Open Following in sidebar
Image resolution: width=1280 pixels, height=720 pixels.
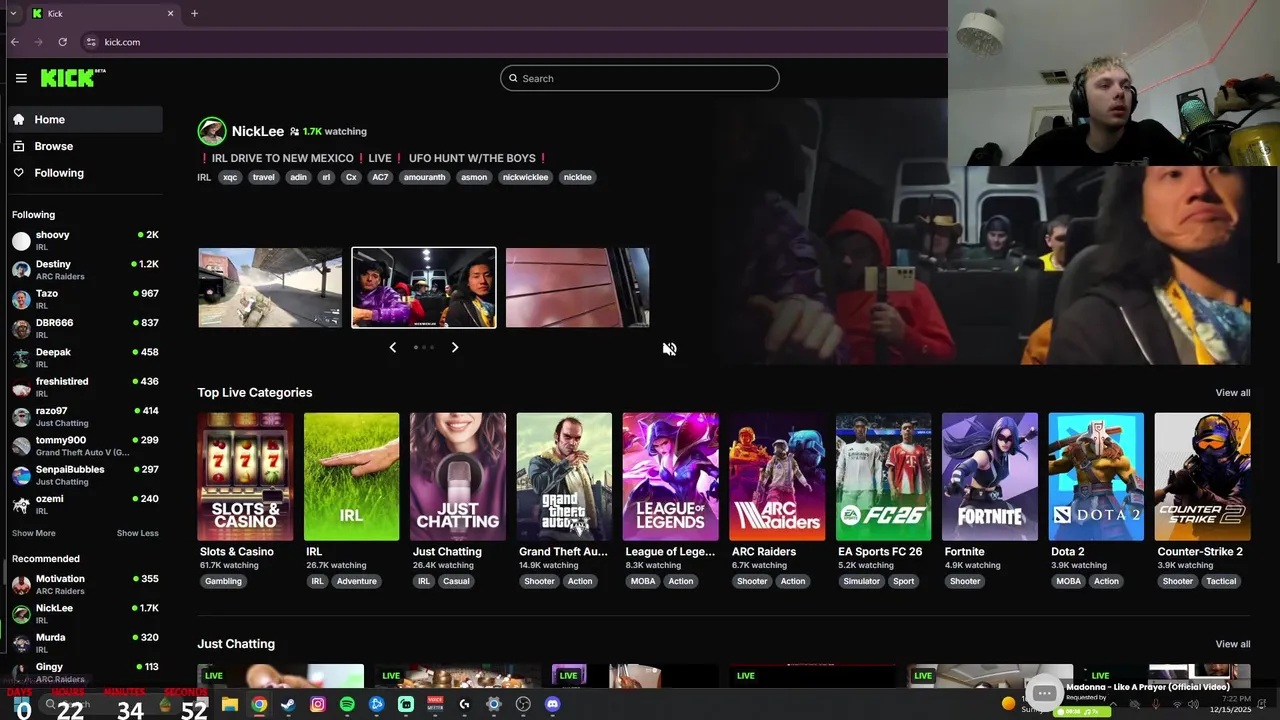[84, 173]
